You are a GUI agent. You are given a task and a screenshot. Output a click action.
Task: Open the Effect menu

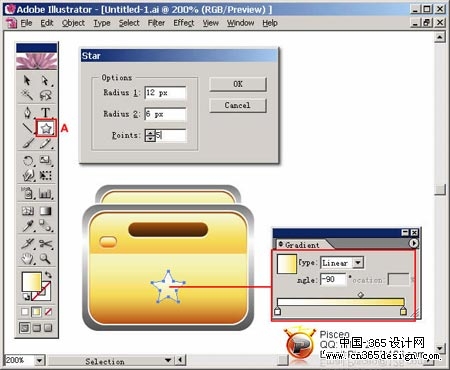coord(184,23)
